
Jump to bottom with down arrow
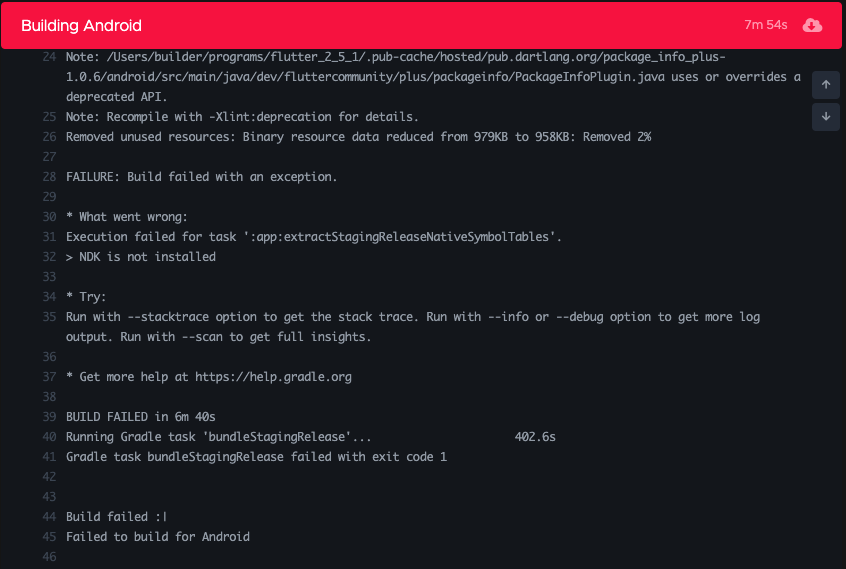825,116
